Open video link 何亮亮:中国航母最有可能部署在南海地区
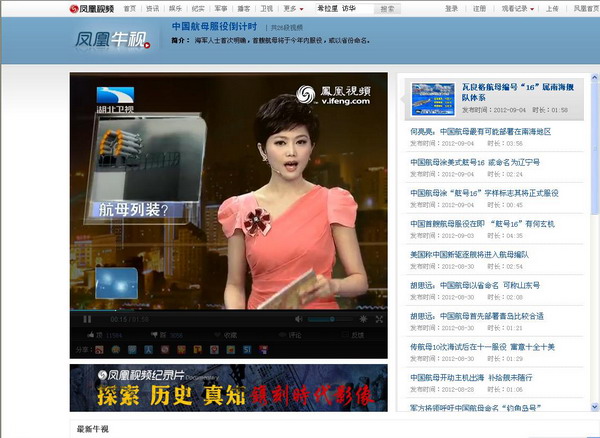Screen dimensions: 600x438 [x=480, y=131]
